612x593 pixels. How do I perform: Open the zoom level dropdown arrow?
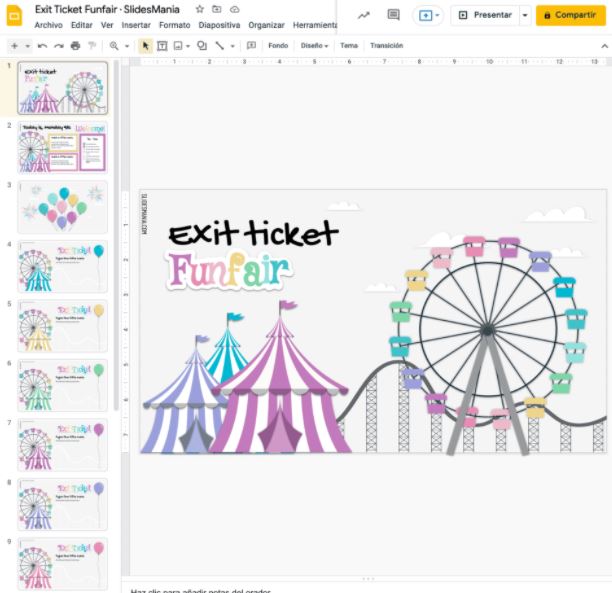127,46
